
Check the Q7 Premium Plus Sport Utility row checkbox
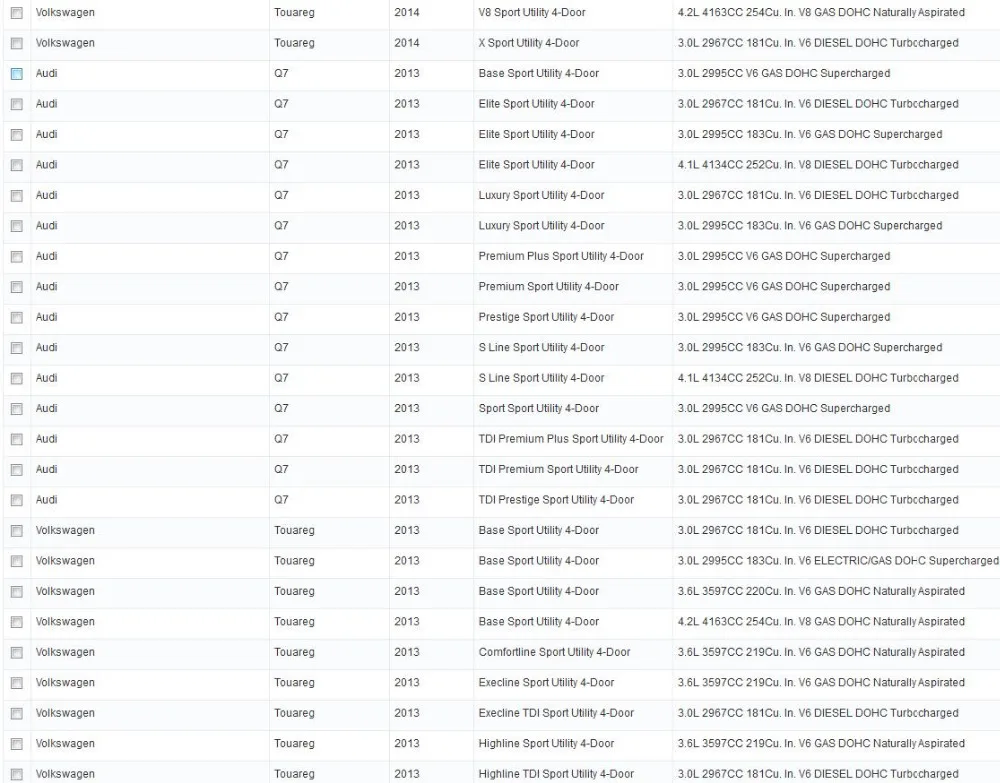(x=17, y=256)
